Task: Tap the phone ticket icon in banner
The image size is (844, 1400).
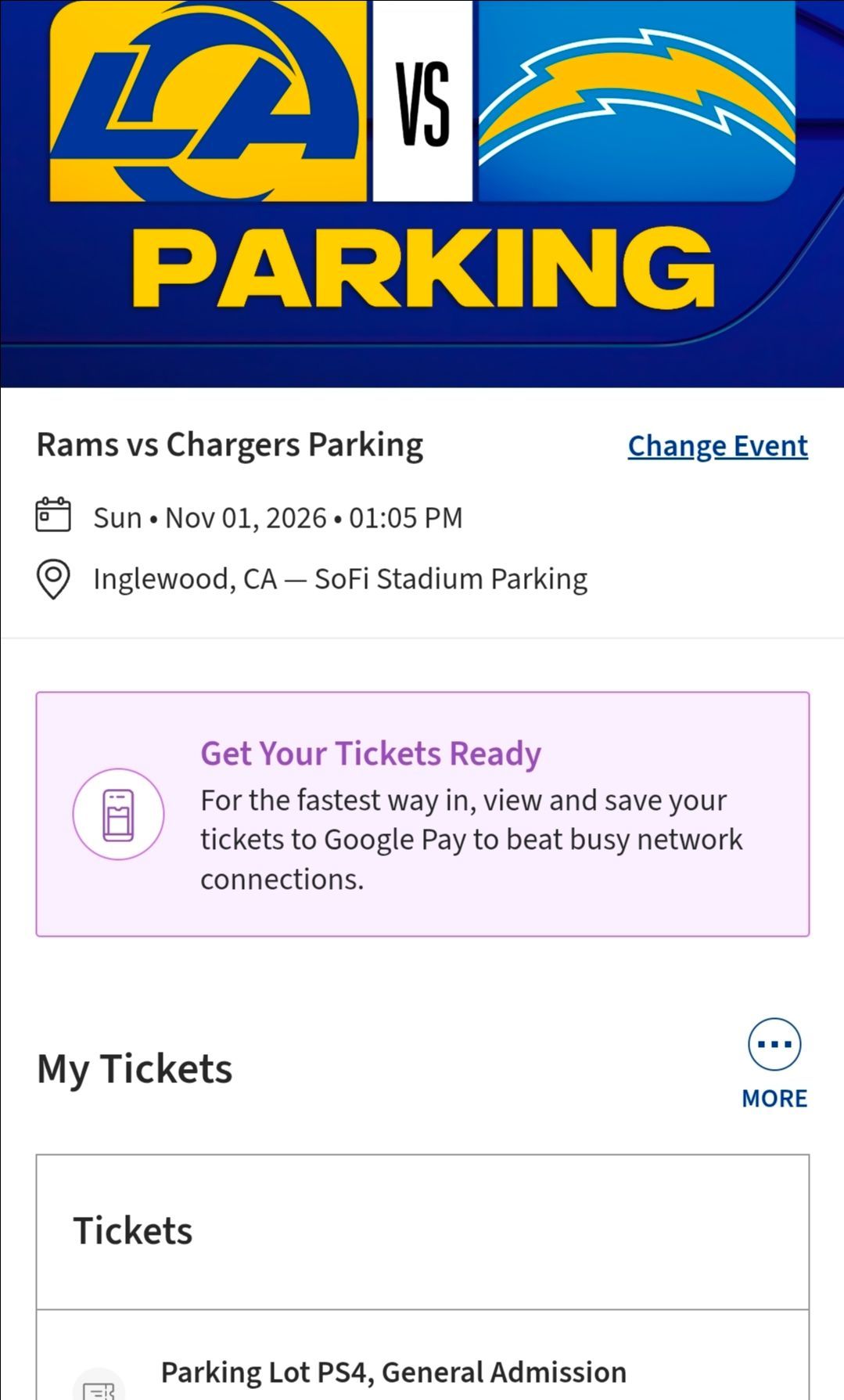Action: pos(119,814)
